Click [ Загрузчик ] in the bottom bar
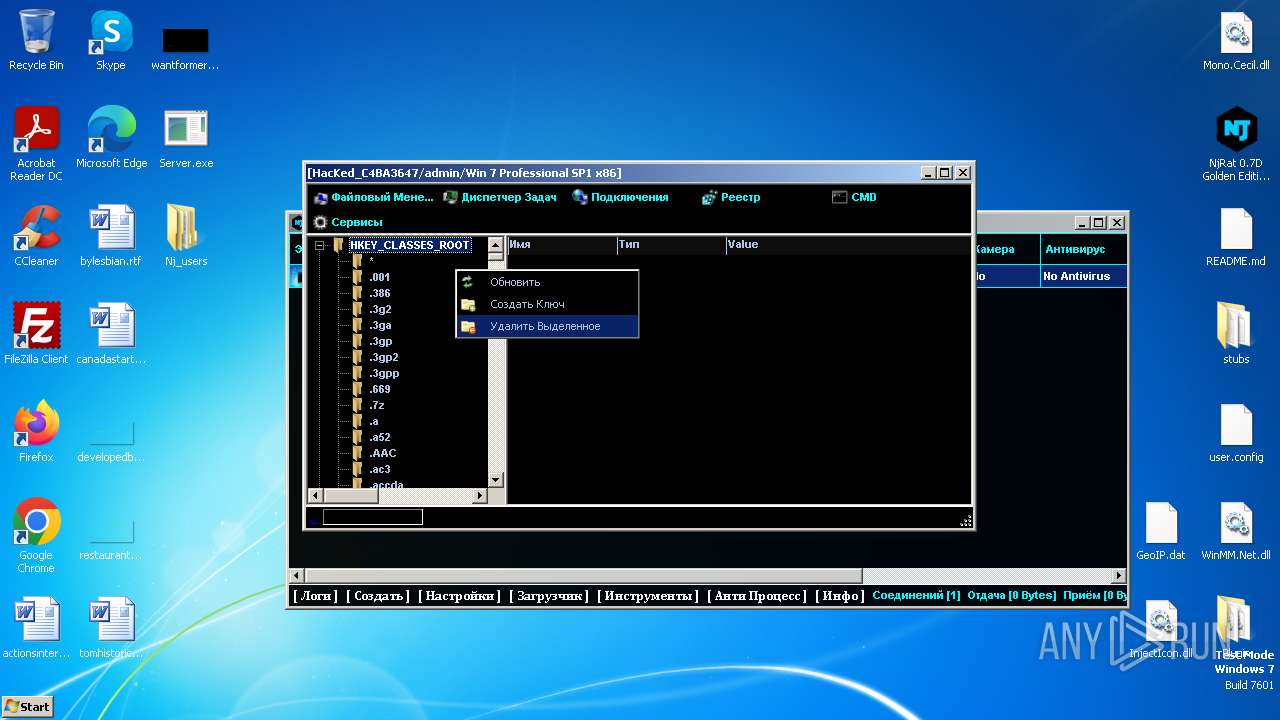1280x720 pixels. [x=549, y=596]
